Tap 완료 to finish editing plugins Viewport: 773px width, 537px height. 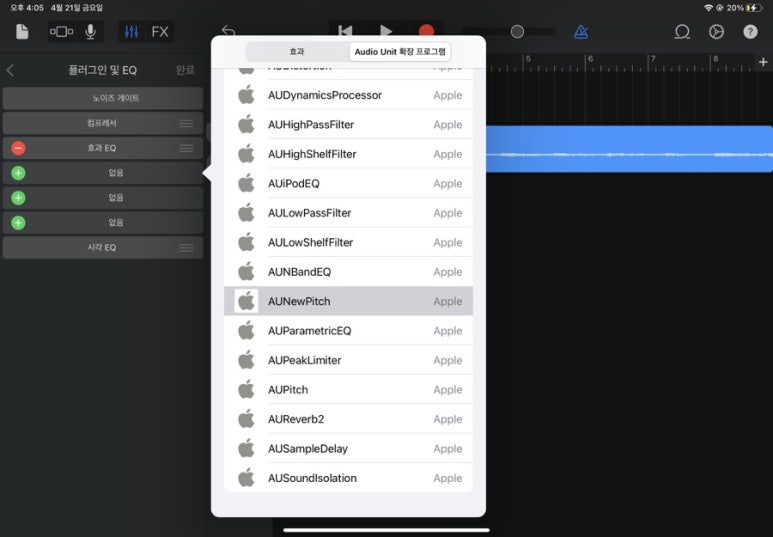pos(185,70)
